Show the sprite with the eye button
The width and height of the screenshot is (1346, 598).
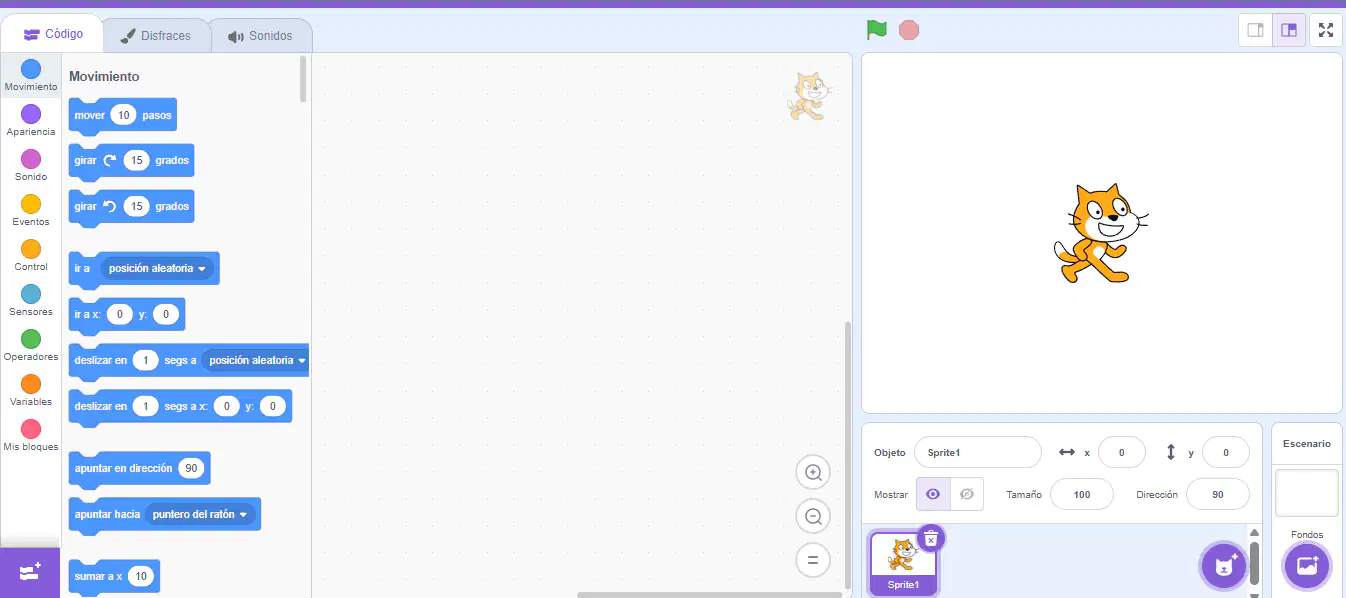point(933,494)
